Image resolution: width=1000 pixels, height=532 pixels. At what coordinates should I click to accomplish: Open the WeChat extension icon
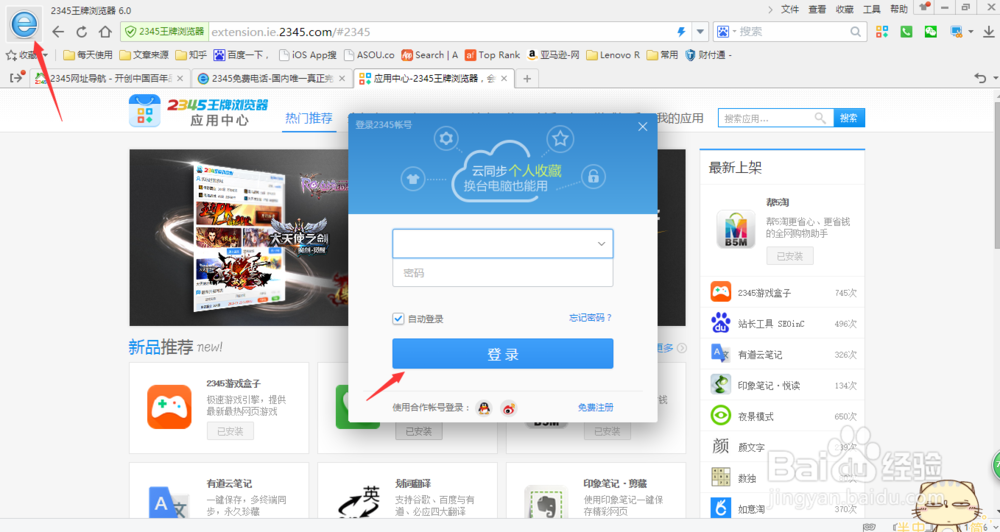point(930,31)
